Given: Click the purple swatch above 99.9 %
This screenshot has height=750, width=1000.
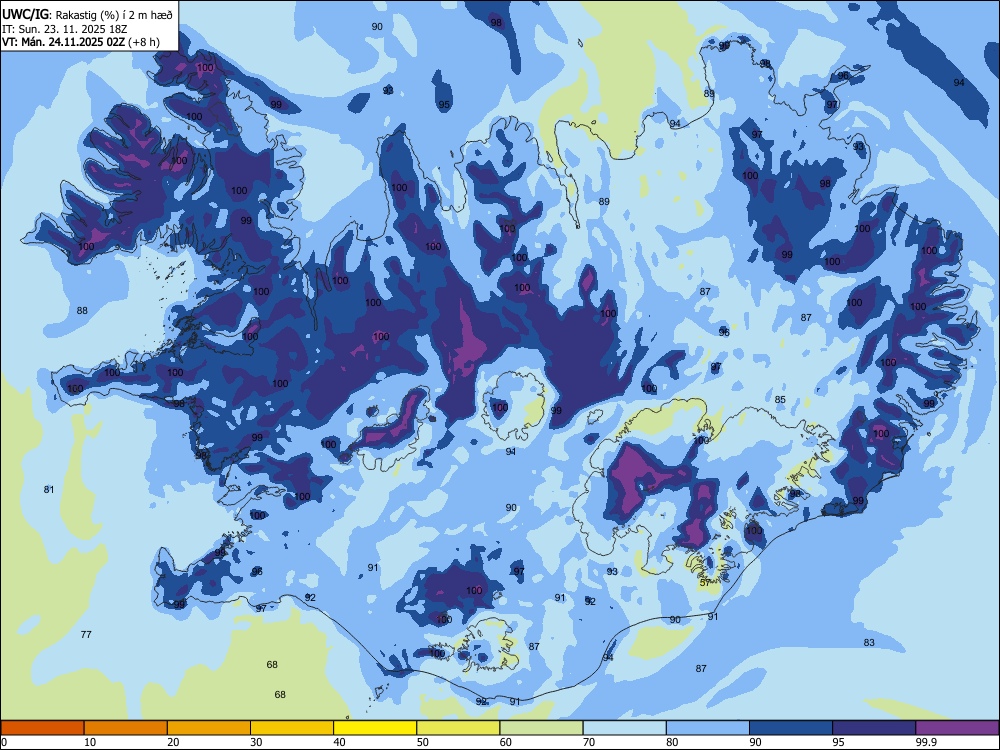Looking at the screenshot, I should tap(957, 728).
